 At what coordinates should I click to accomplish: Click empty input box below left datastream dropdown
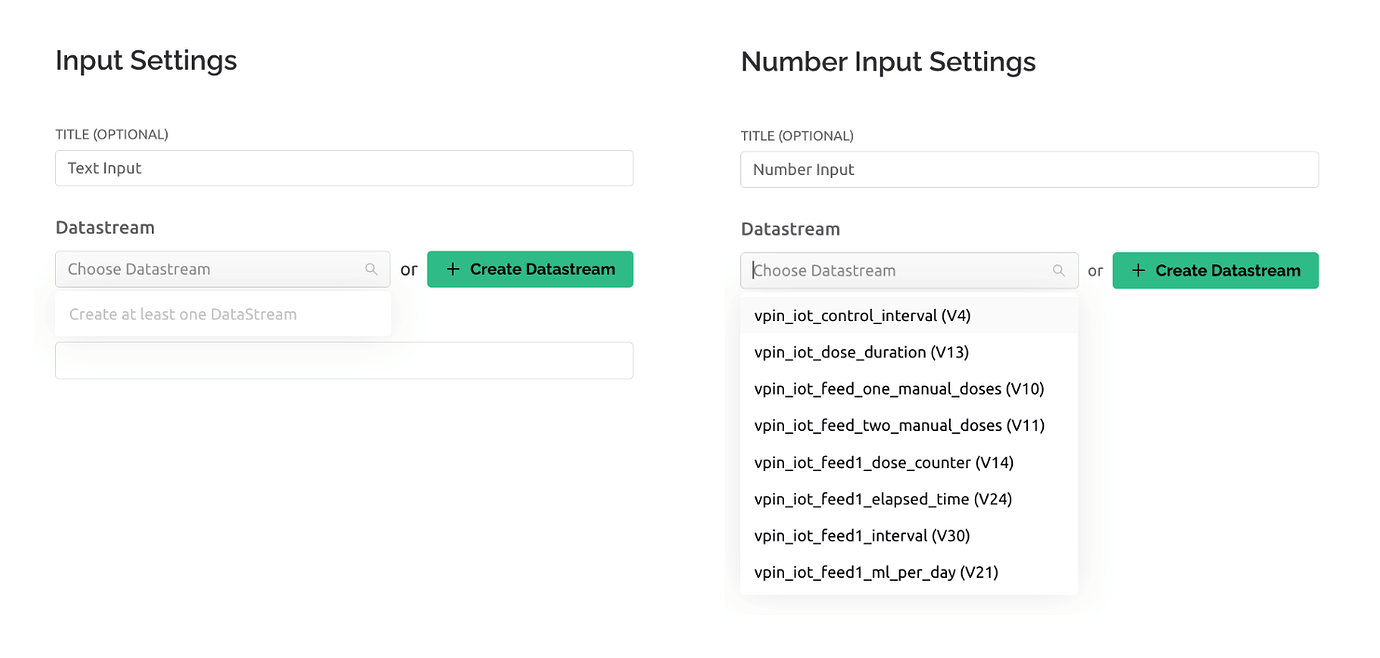pos(344,360)
